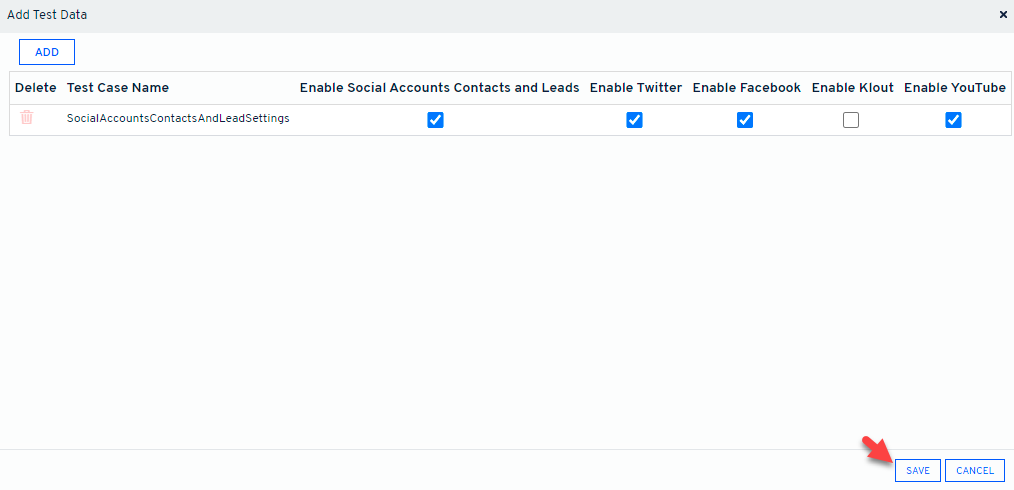Check the Enable Klout checkbox
The width and height of the screenshot is (1014, 490).
[x=851, y=120]
